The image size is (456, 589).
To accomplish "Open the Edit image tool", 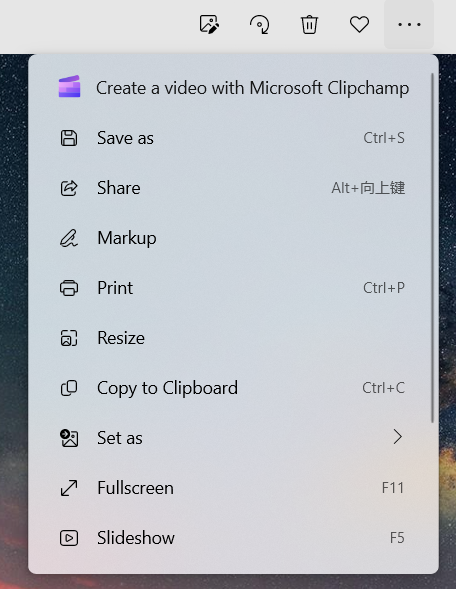I will point(209,25).
